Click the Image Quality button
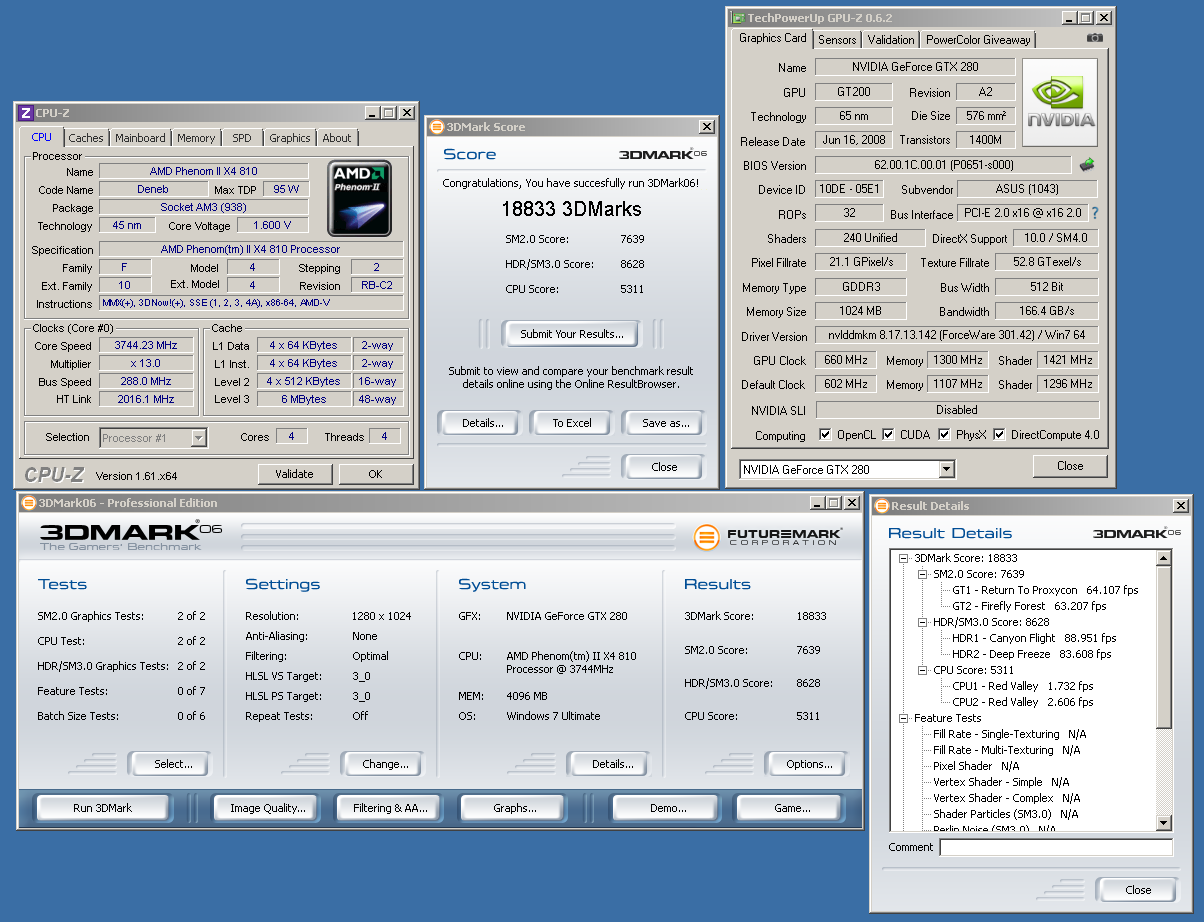This screenshot has height=922, width=1204. point(267,808)
